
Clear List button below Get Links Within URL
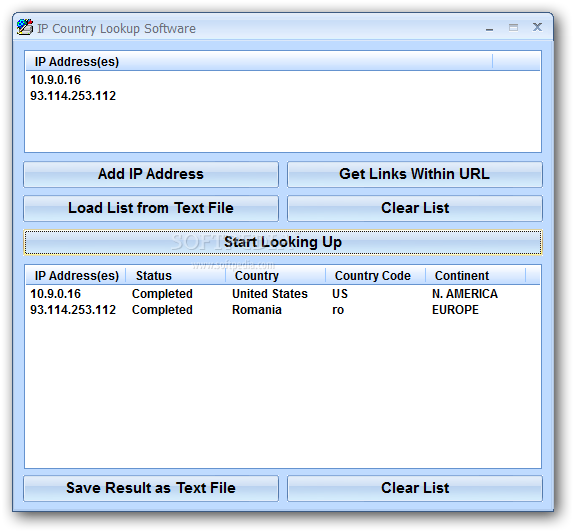(415, 208)
